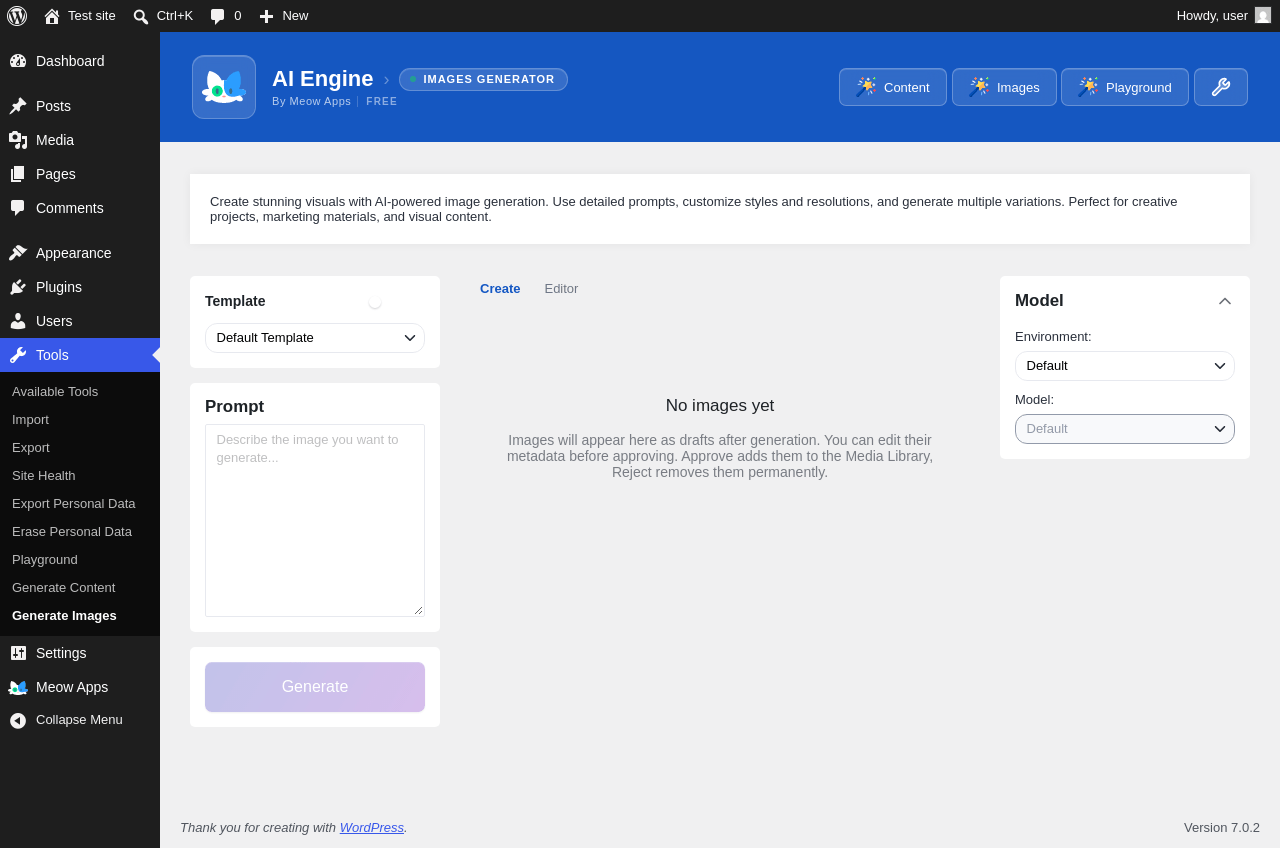Click into the Prompt text area

(x=315, y=521)
